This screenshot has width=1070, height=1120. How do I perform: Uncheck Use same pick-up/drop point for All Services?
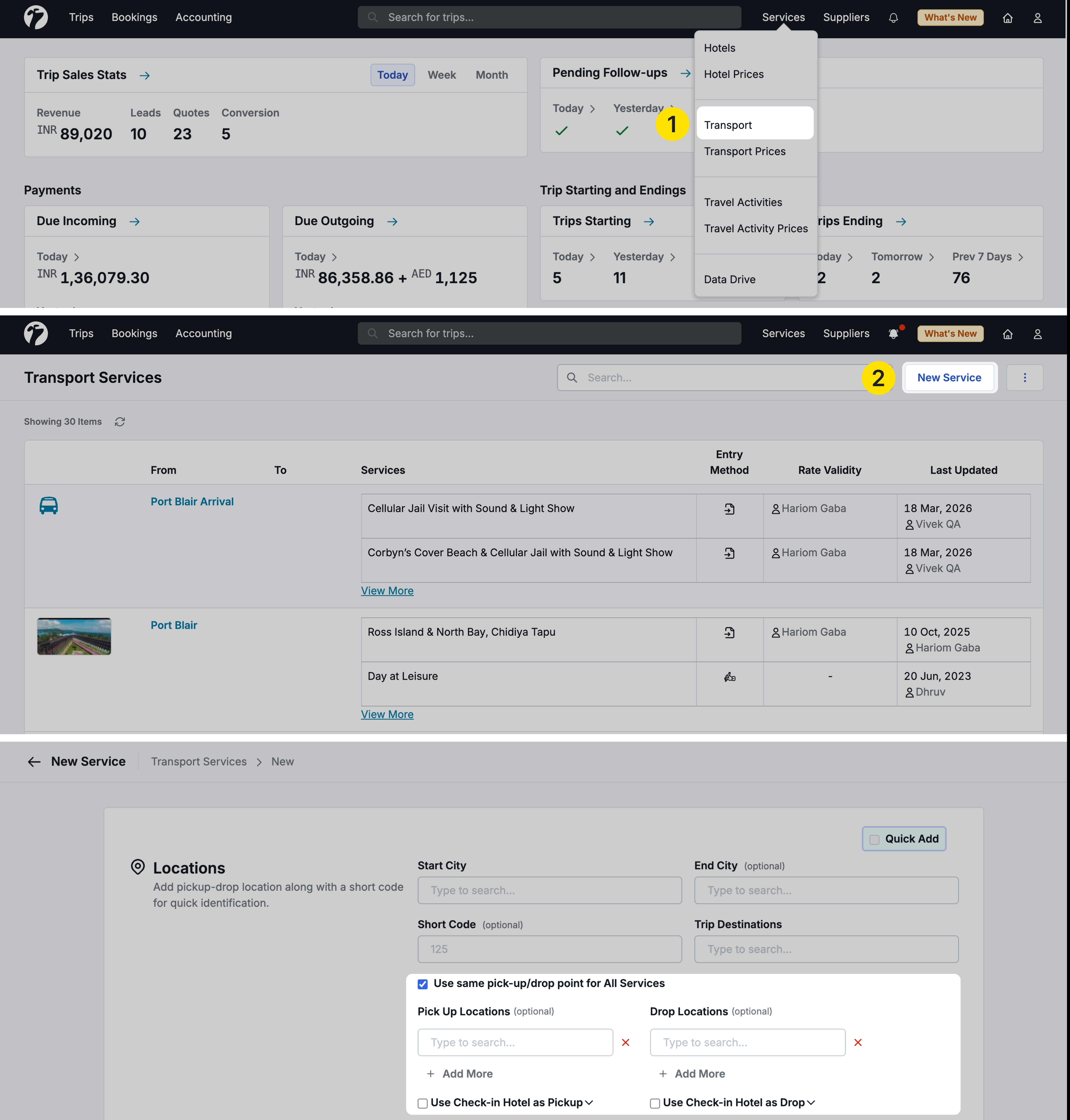pos(423,984)
